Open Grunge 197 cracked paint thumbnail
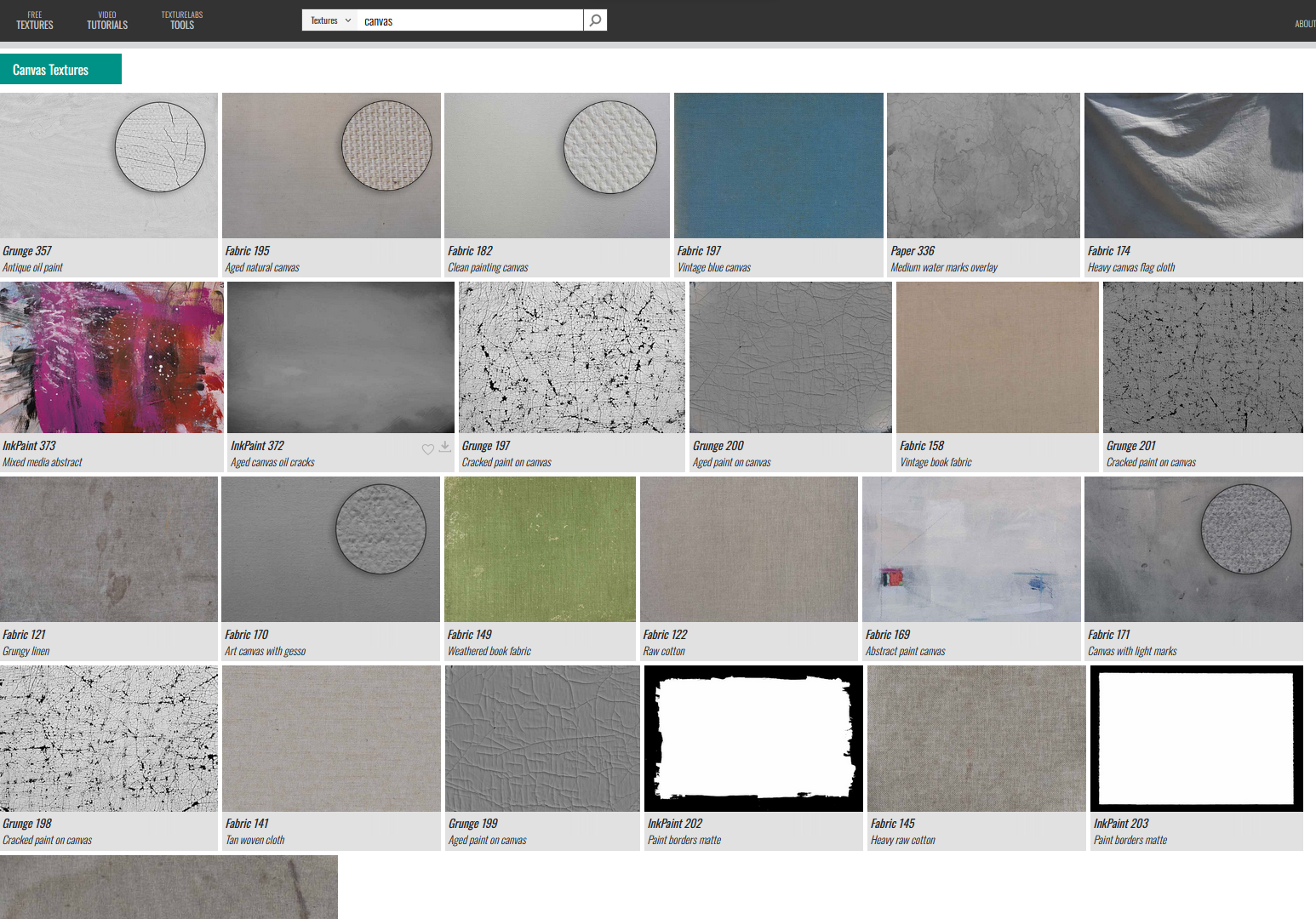This screenshot has height=919, width=1316. (572, 357)
